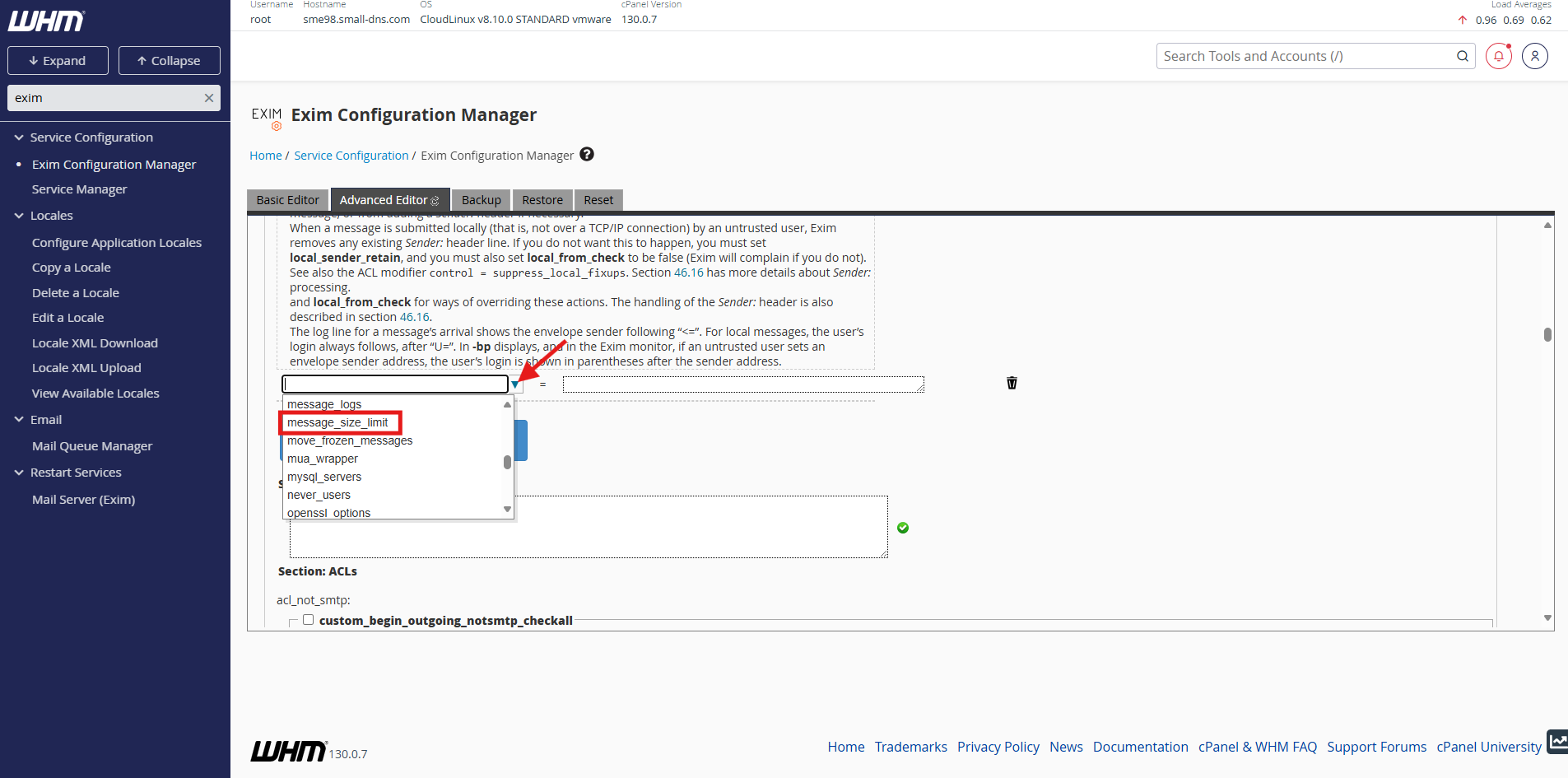Clear the exim sidebar search
Screen dimensions: 1568x778
coord(209,98)
